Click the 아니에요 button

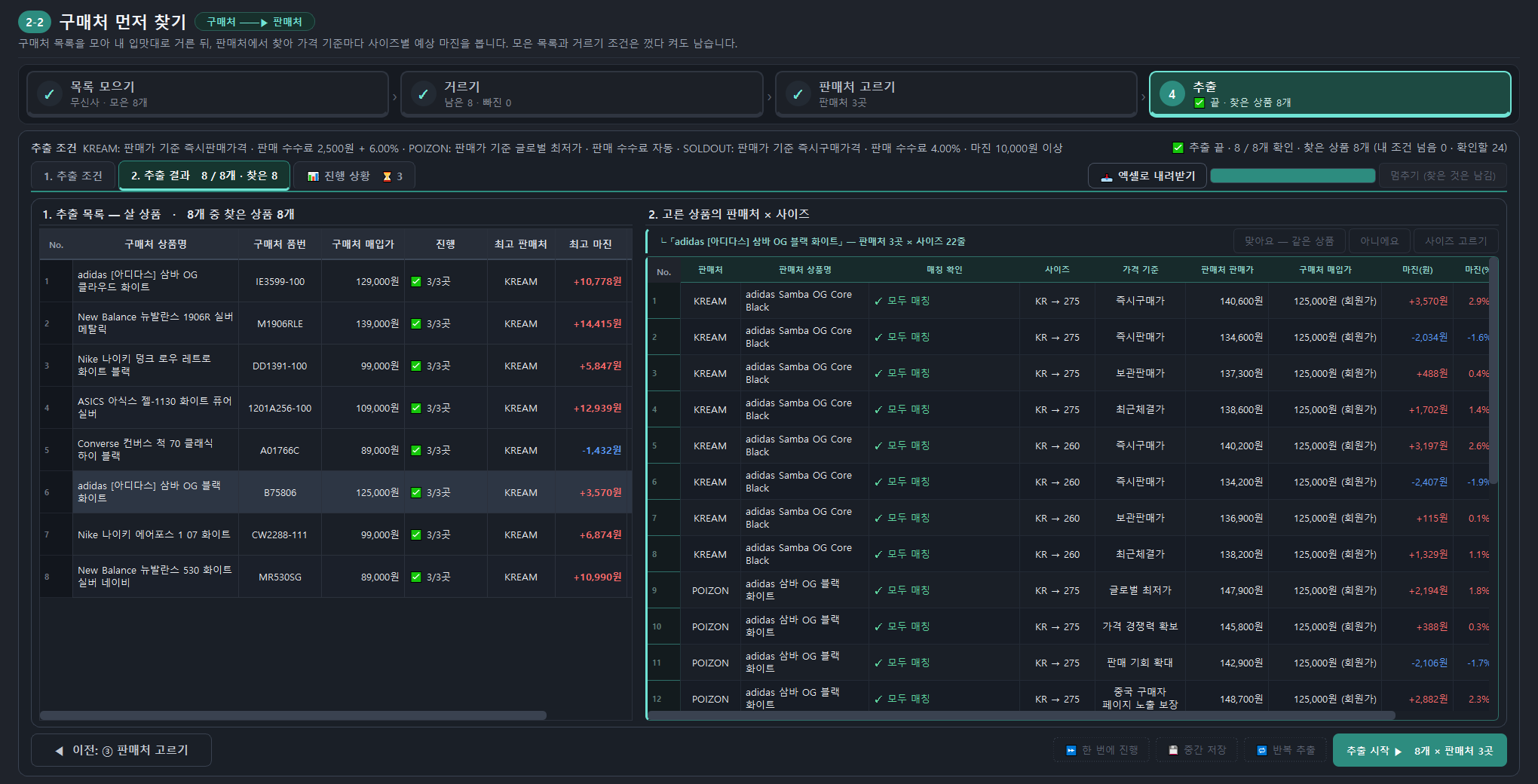[x=1379, y=241]
